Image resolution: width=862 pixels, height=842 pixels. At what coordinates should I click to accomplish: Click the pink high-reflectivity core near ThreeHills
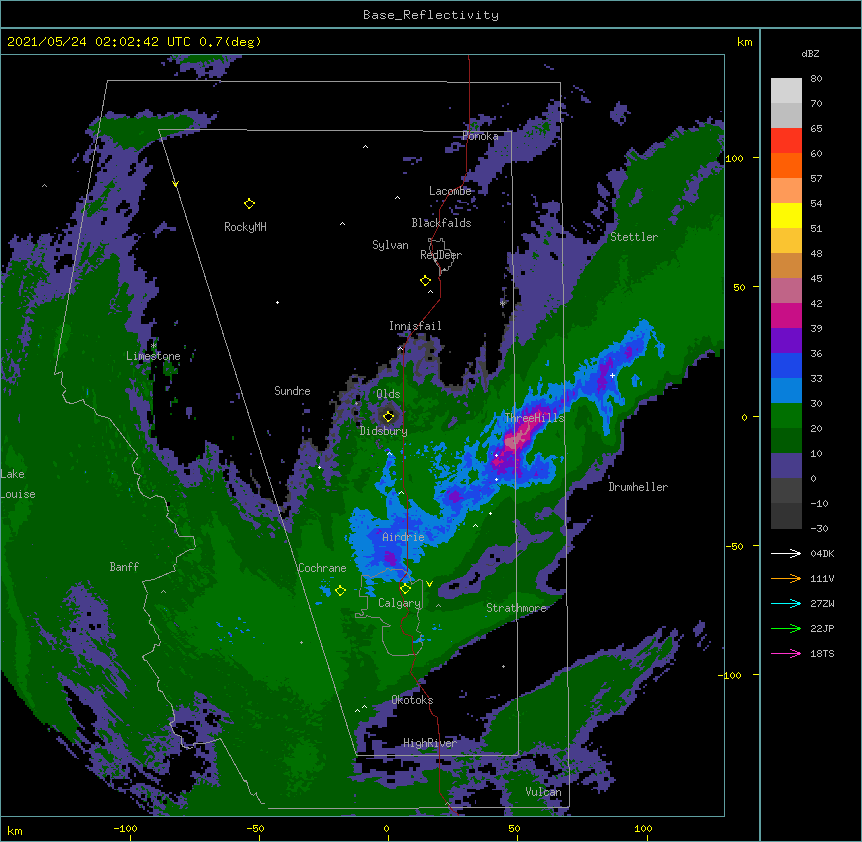coord(517,439)
